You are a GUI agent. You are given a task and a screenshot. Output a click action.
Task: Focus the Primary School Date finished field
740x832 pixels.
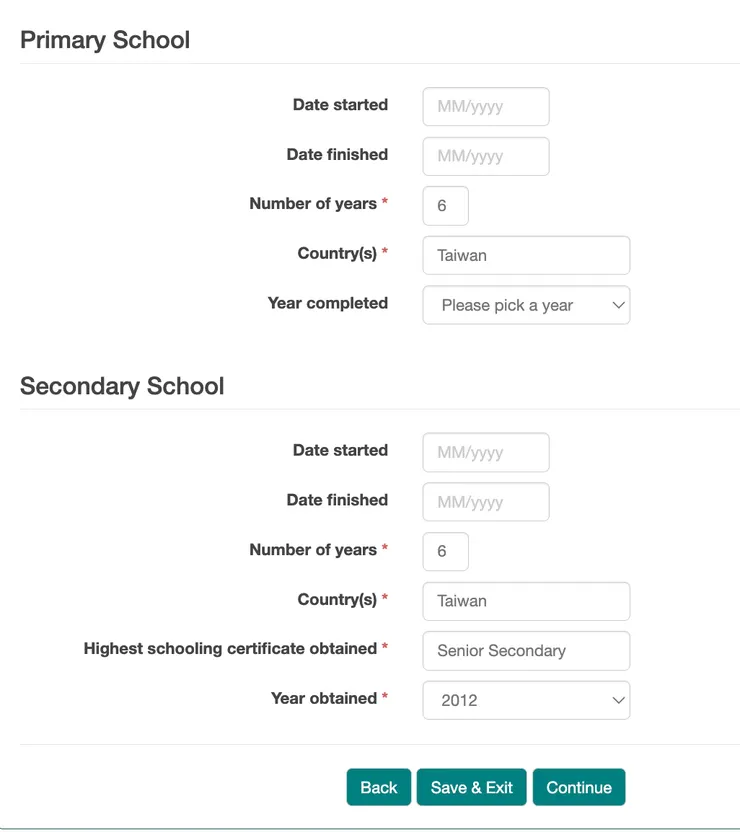point(486,156)
